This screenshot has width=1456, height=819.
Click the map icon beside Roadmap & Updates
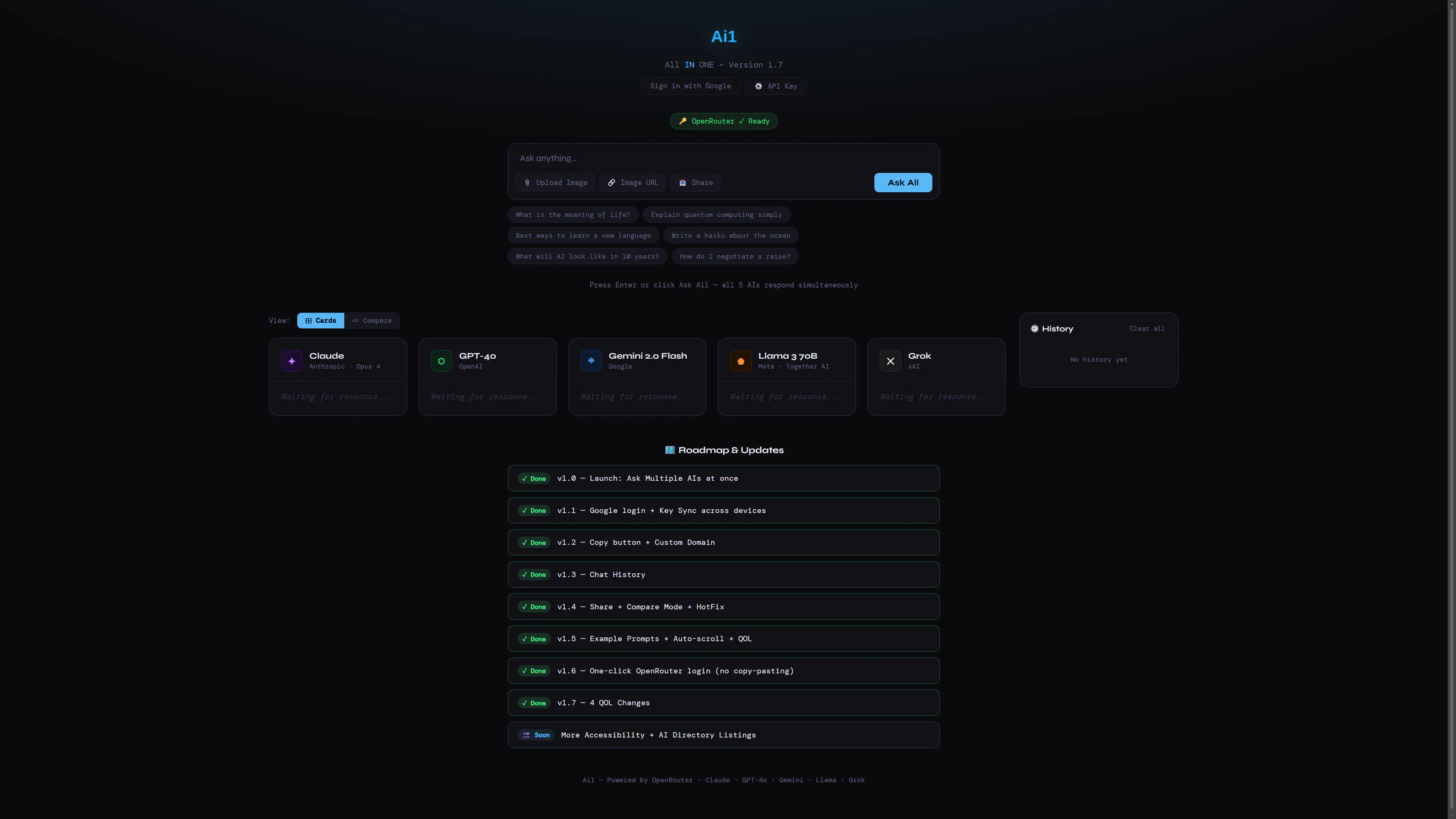670,450
